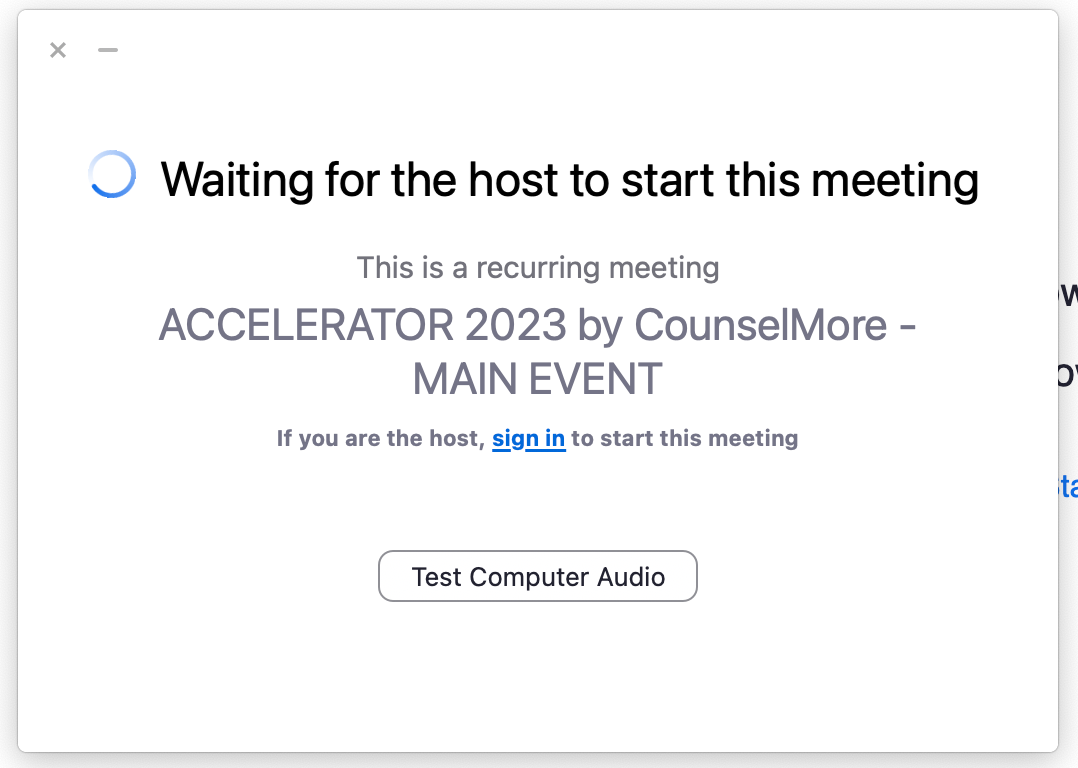
Task: Click '2023' in the meeting title
Action: 516,325
